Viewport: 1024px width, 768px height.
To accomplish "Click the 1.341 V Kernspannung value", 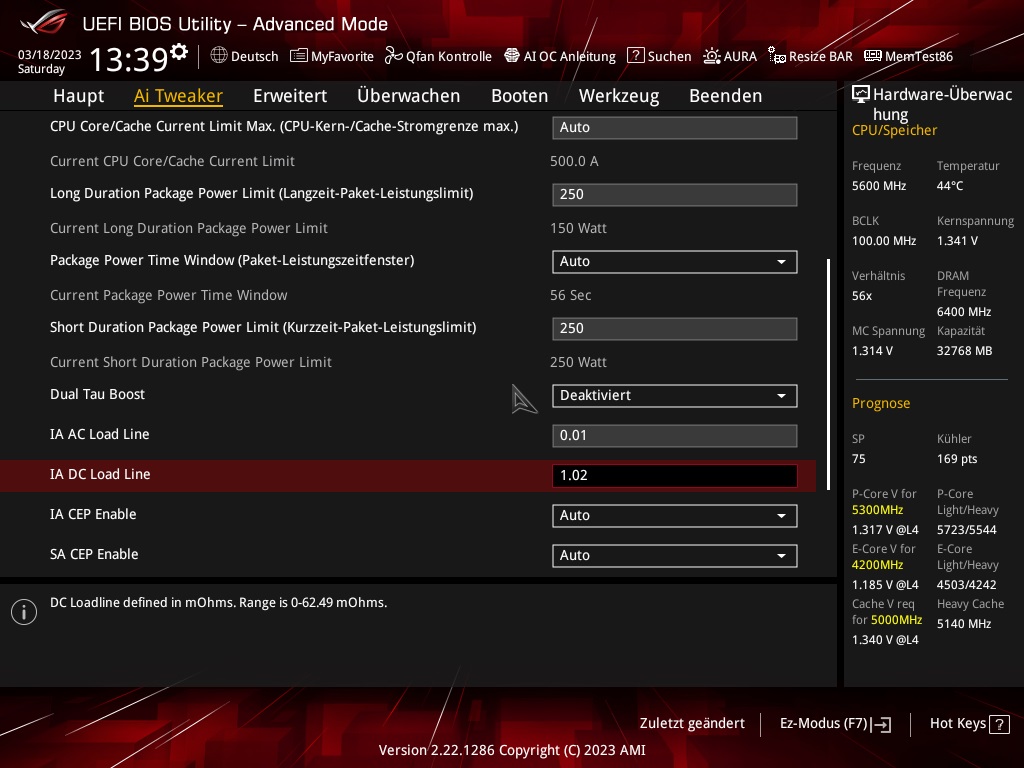I will [x=957, y=241].
